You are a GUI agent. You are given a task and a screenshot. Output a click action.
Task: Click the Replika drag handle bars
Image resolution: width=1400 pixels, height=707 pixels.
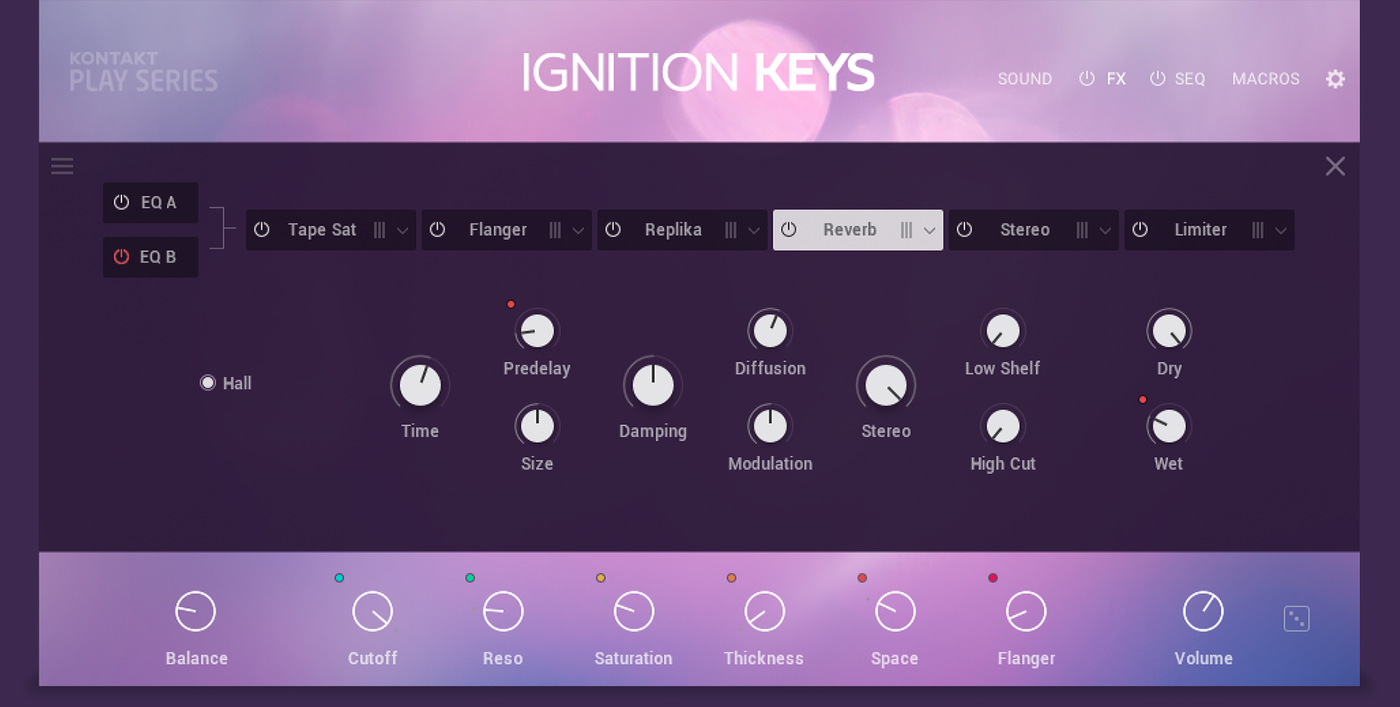pos(730,230)
